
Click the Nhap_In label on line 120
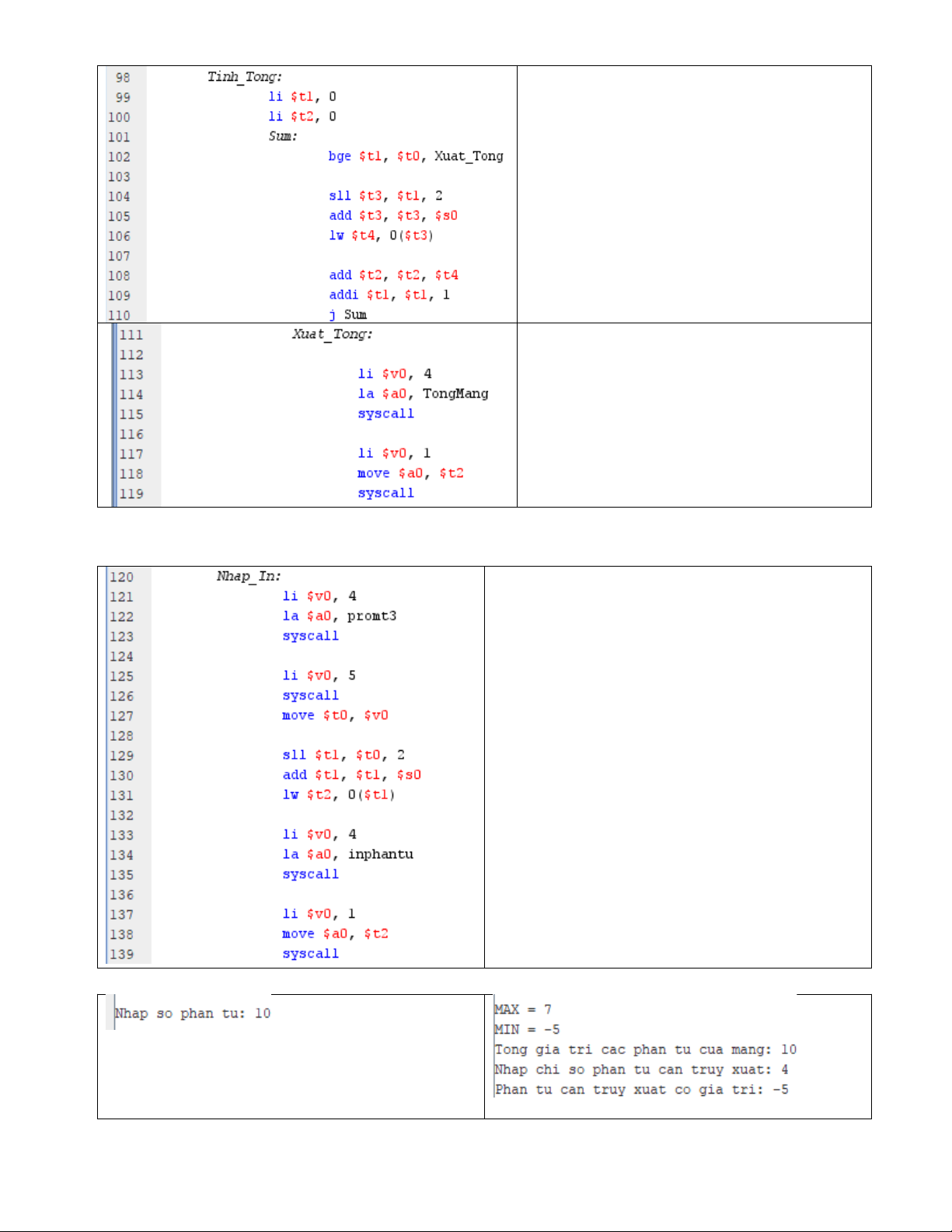(x=249, y=576)
